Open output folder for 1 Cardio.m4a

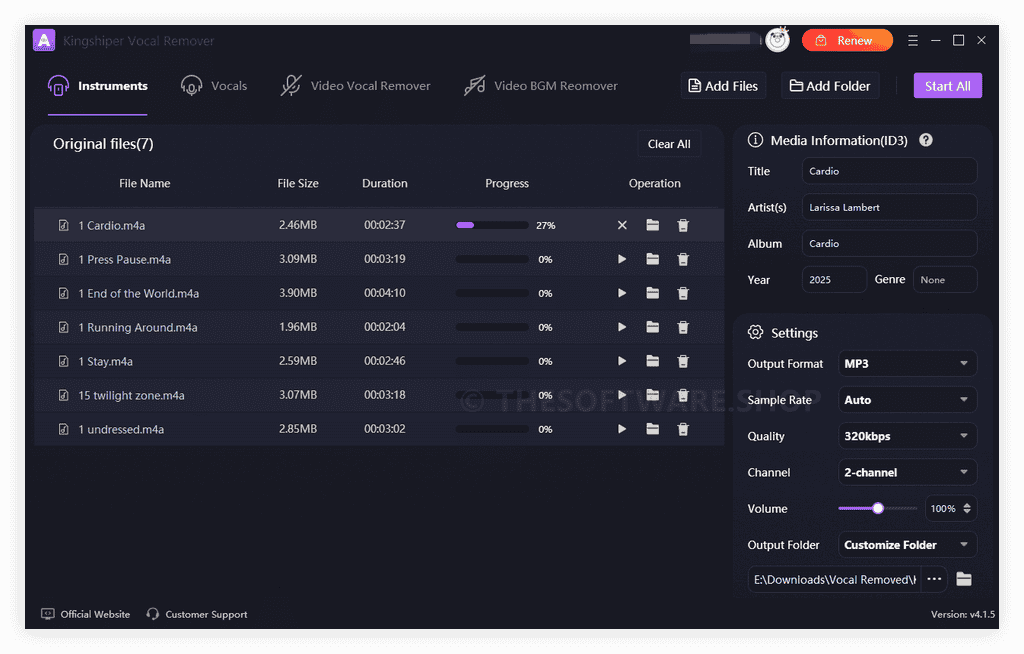pyautogui.click(x=652, y=225)
